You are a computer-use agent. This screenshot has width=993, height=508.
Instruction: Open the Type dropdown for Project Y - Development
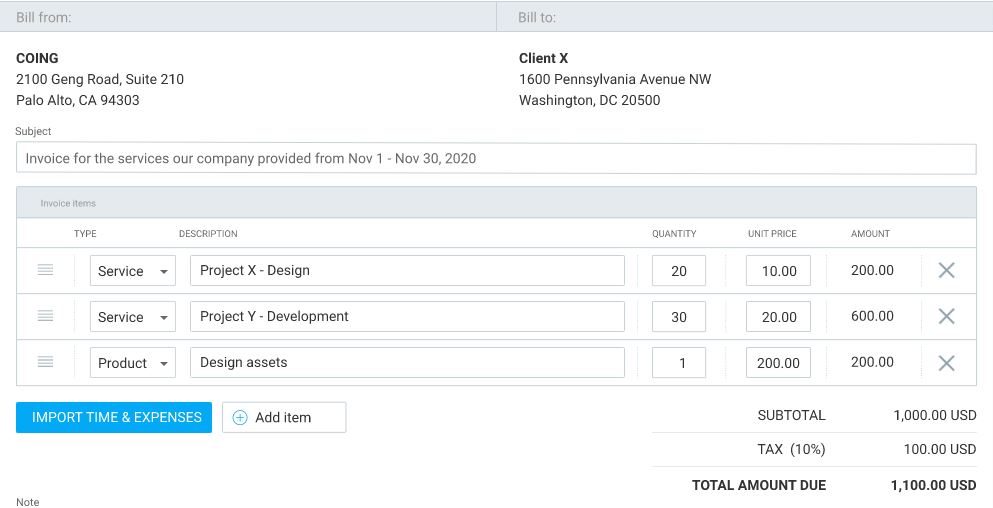pyautogui.click(x=132, y=317)
